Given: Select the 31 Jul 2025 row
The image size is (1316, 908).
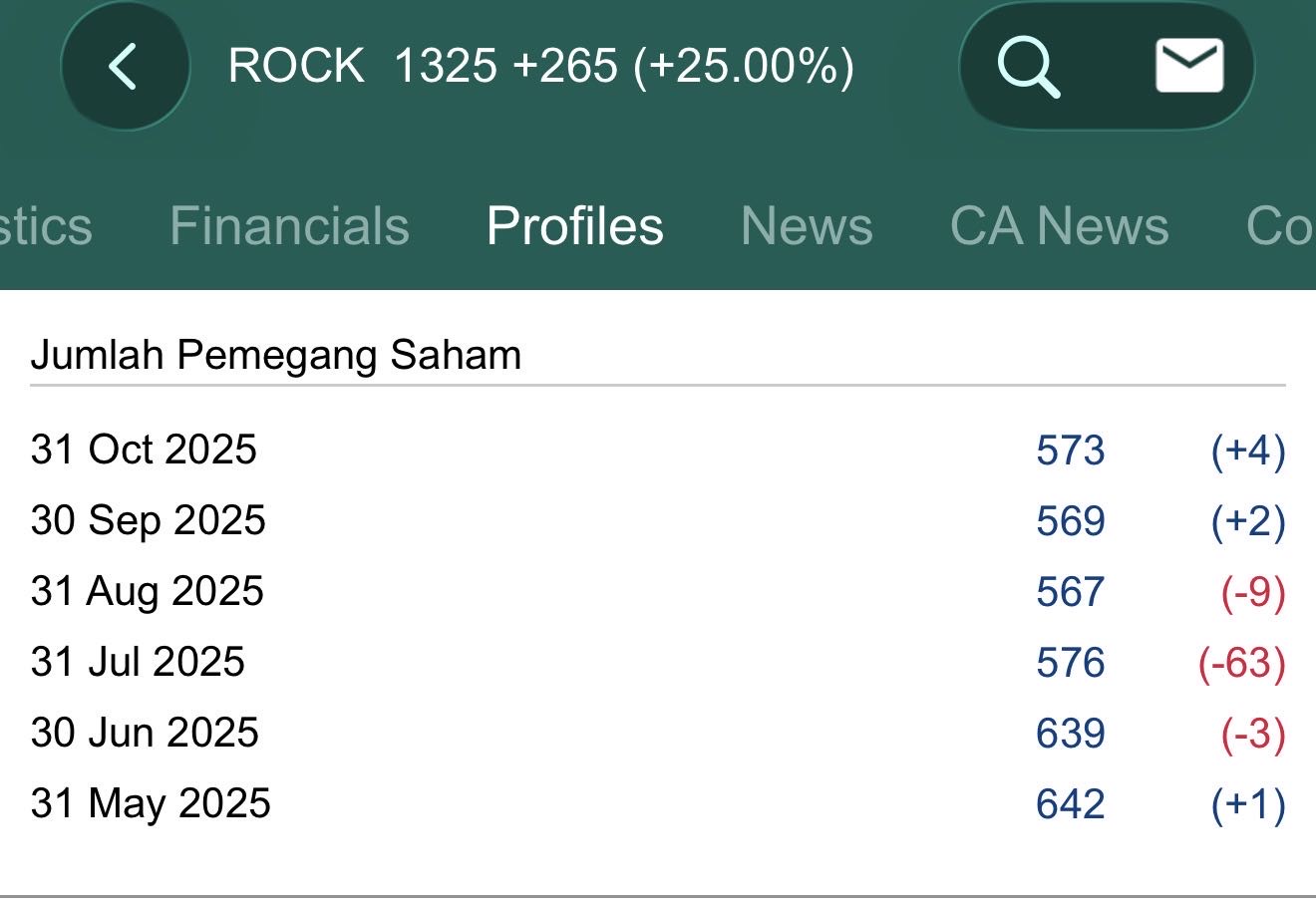Looking at the screenshot, I should pos(138,662).
